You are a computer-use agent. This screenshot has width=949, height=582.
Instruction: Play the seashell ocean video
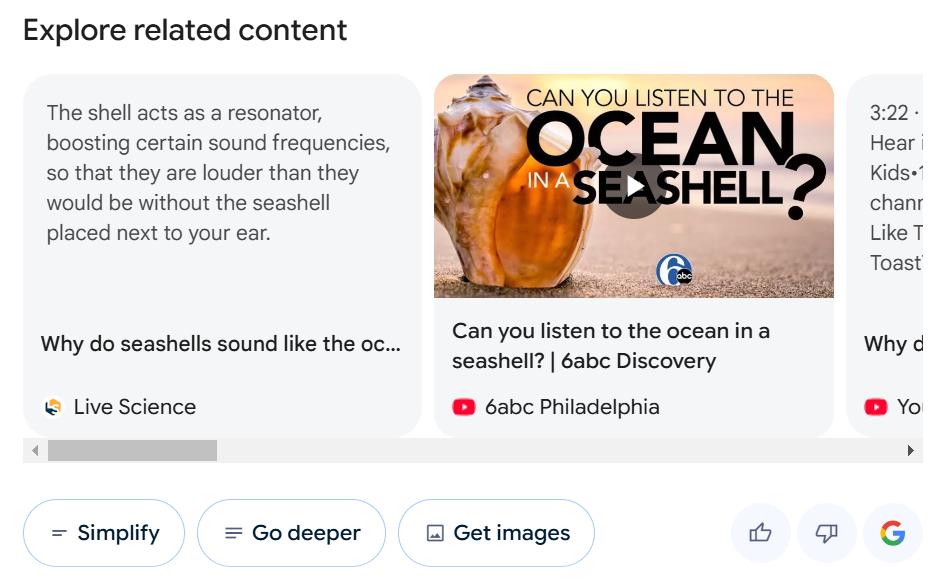point(634,187)
